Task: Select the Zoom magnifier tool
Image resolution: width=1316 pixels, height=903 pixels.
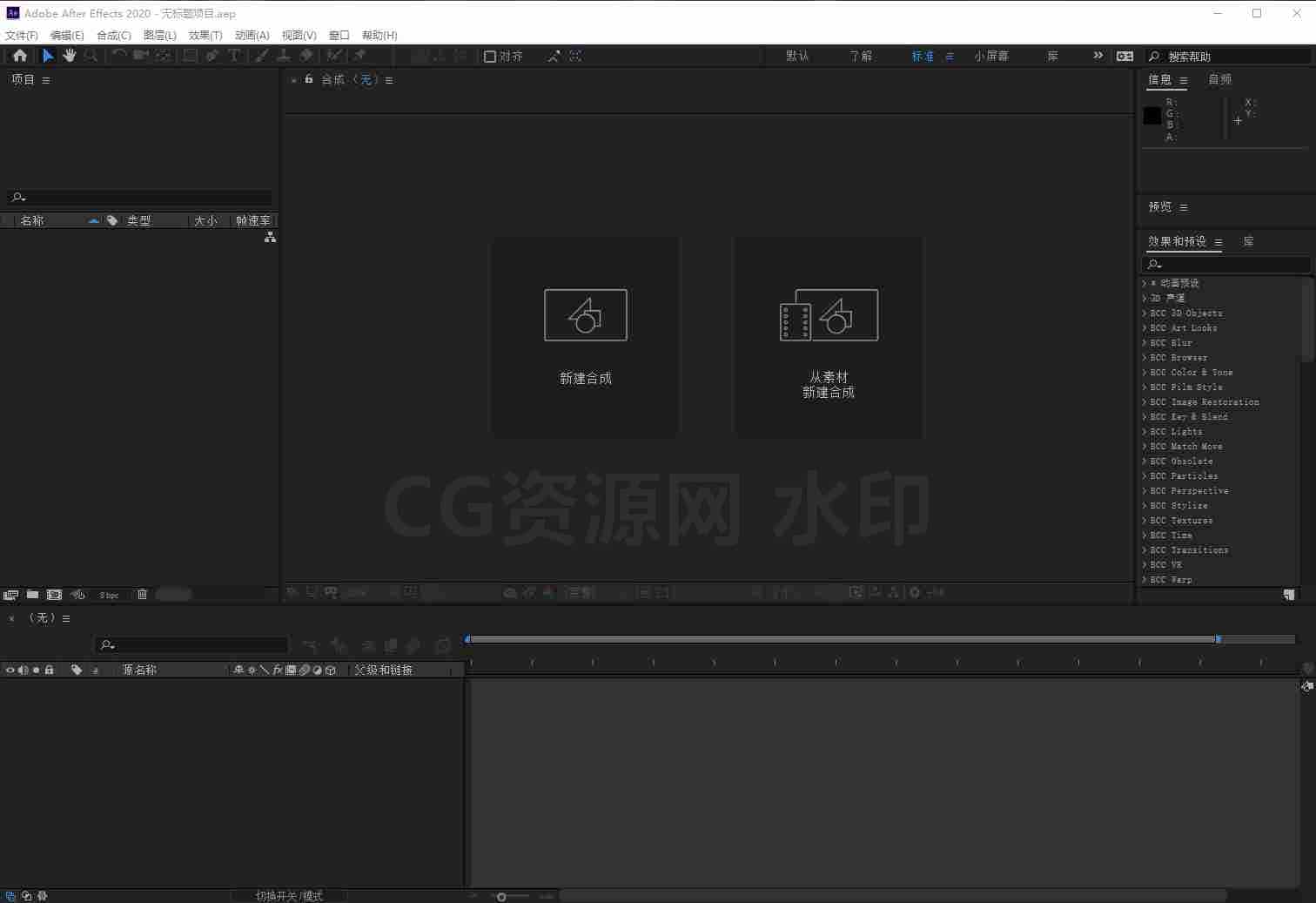Action: [x=91, y=56]
